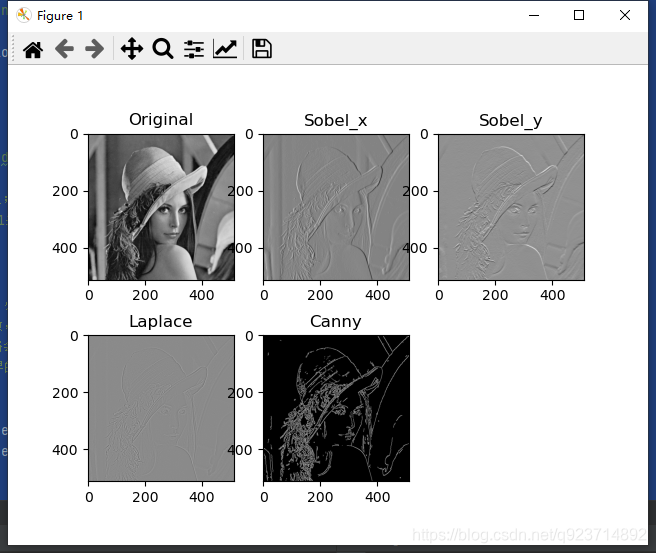Click the "Sobel_x" subplot title
The image size is (656, 553).
point(336,120)
